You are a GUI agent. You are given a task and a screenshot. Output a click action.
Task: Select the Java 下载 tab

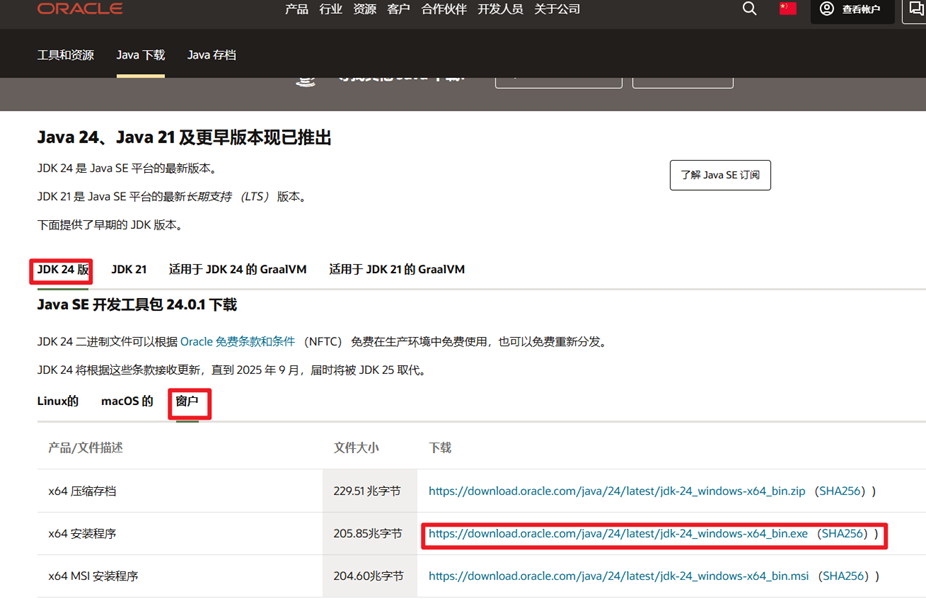(141, 55)
